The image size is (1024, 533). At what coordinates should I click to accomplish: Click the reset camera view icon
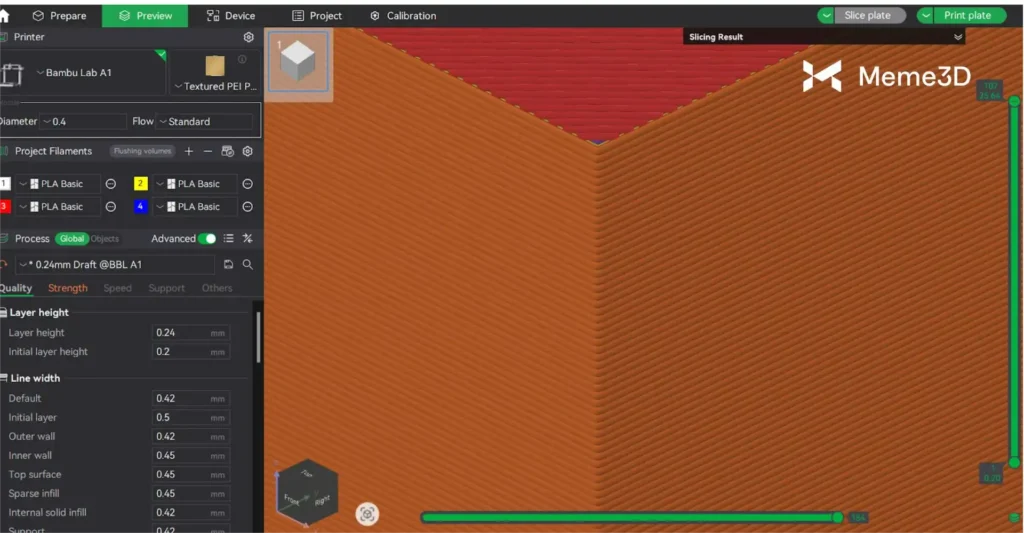(x=367, y=514)
